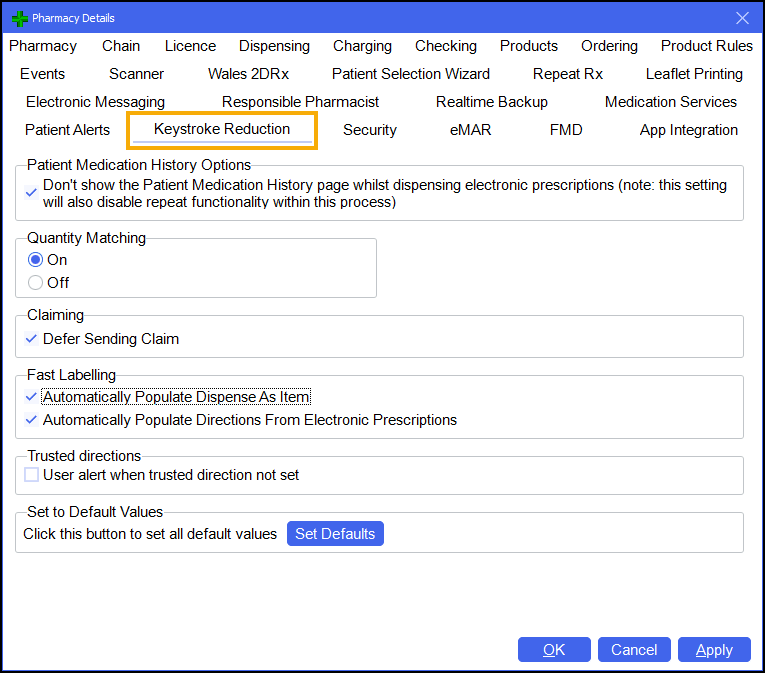Switch to the Dispensing tab
This screenshot has width=765, height=673.
click(274, 46)
